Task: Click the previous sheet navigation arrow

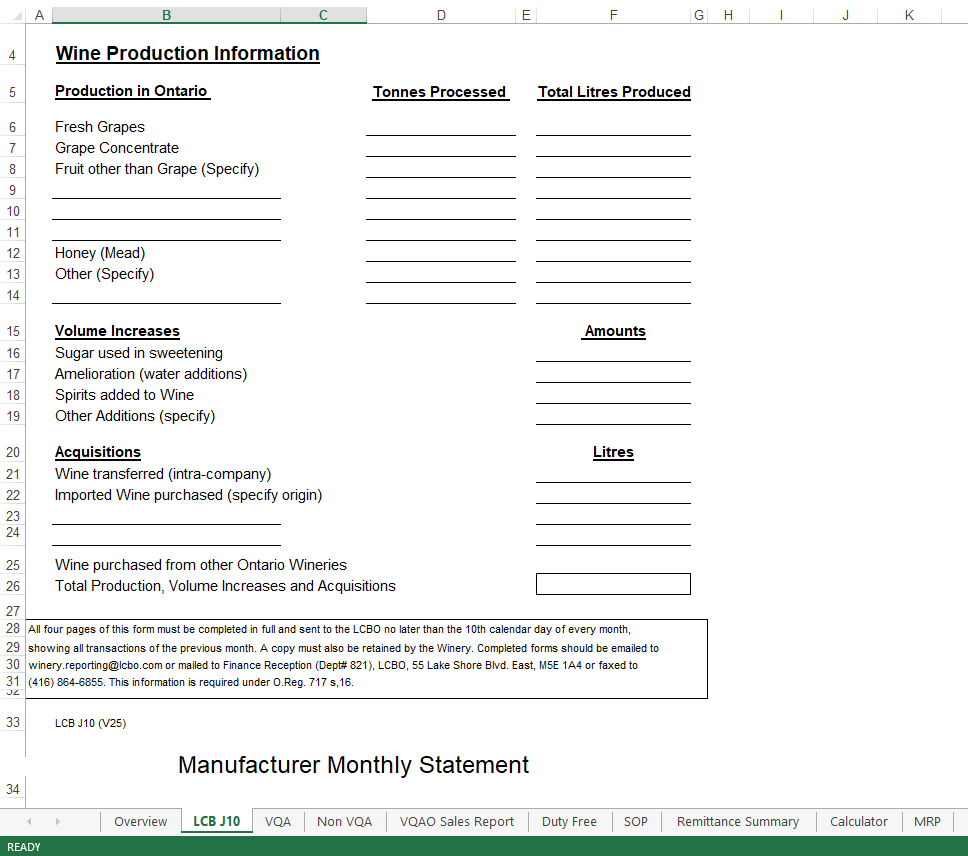Action: 29,821
